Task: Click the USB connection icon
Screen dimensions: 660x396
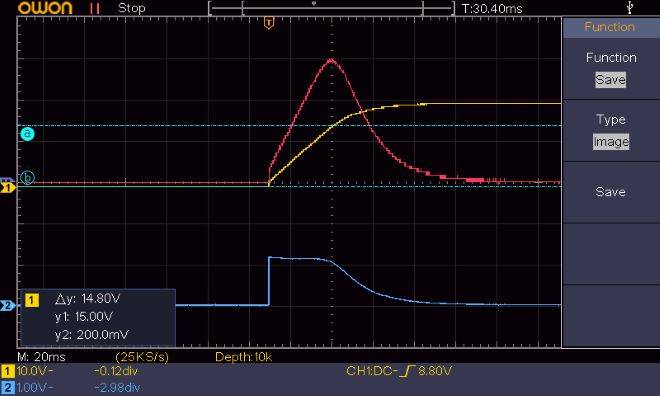Action: click(630, 8)
